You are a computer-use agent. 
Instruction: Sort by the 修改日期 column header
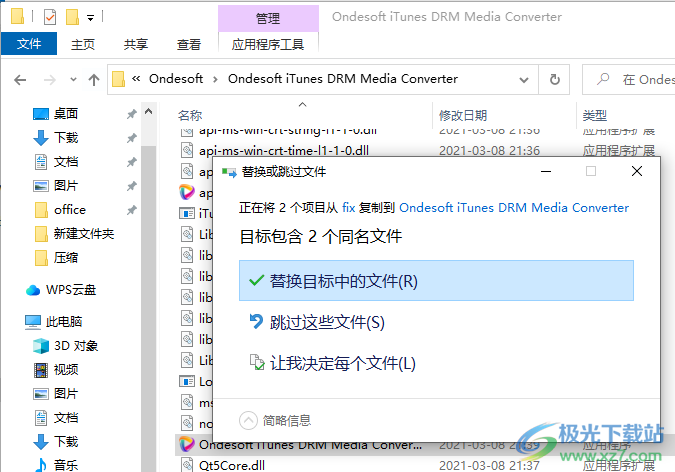[463, 115]
